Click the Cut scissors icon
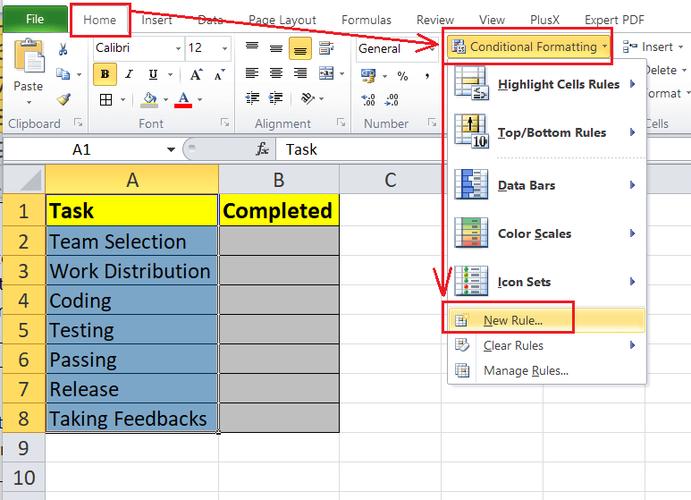The image size is (691, 500). click(x=63, y=49)
